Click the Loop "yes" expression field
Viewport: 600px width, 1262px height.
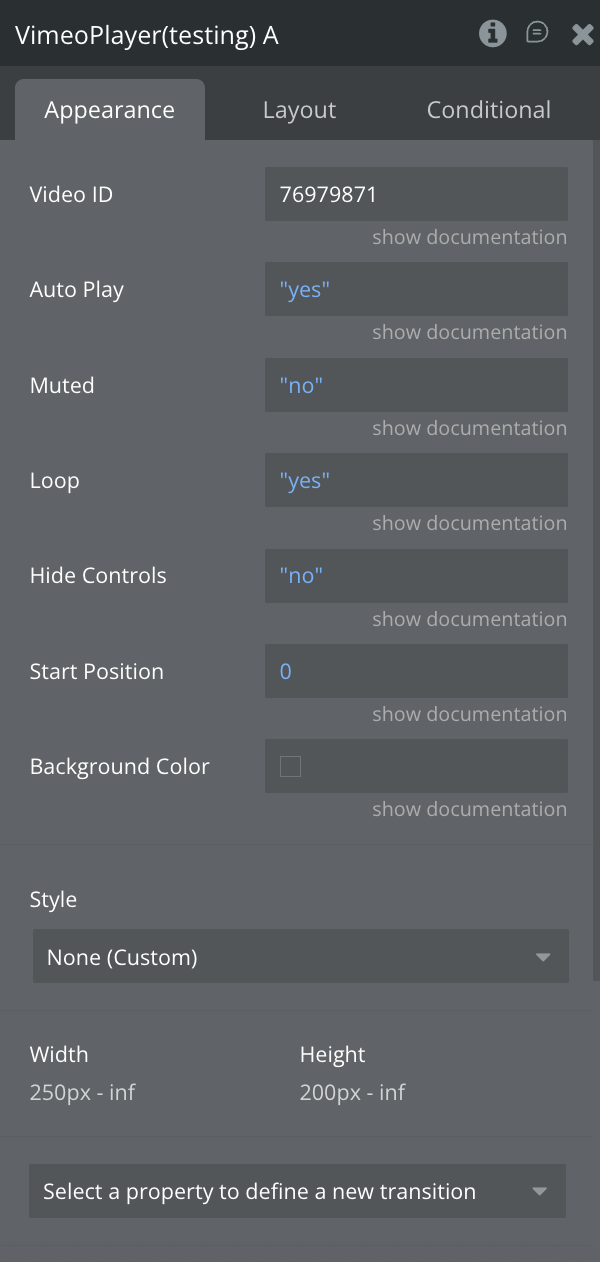pyautogui.click(x=416, y=481)
